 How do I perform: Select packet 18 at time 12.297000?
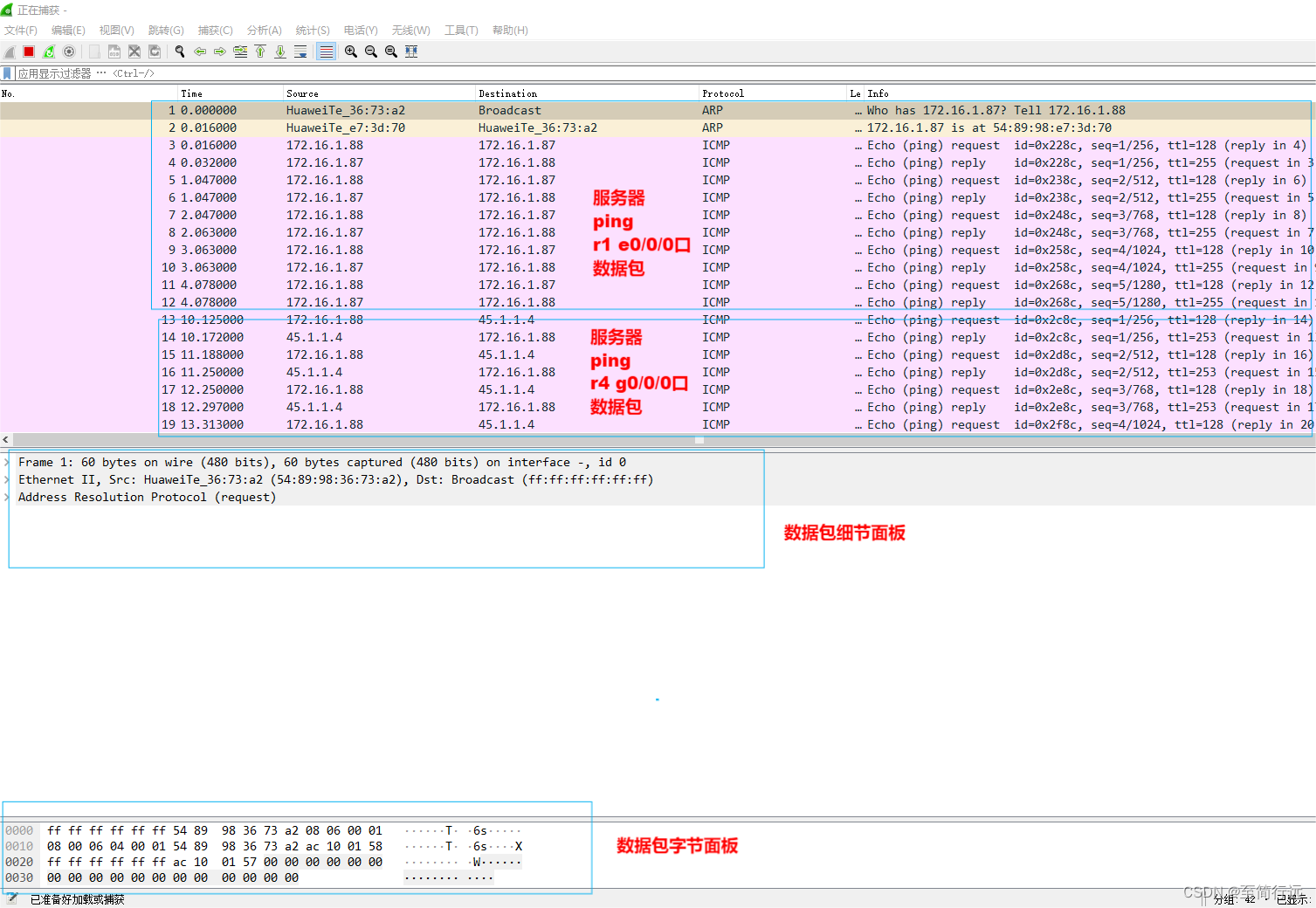tap(658, 407)
